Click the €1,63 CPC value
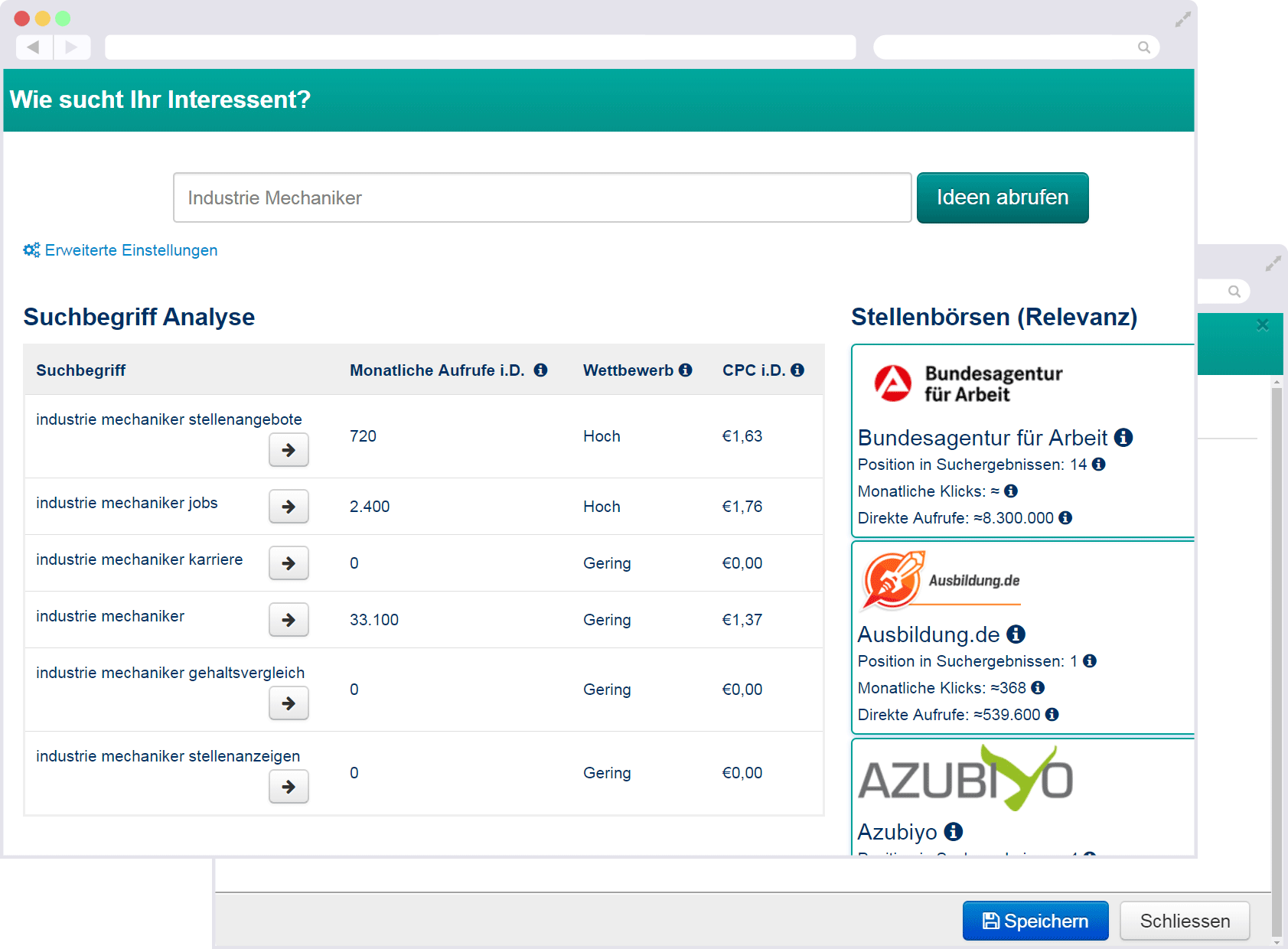Image resolution: width=1288 pixels, height=949 pixels. 742,436
